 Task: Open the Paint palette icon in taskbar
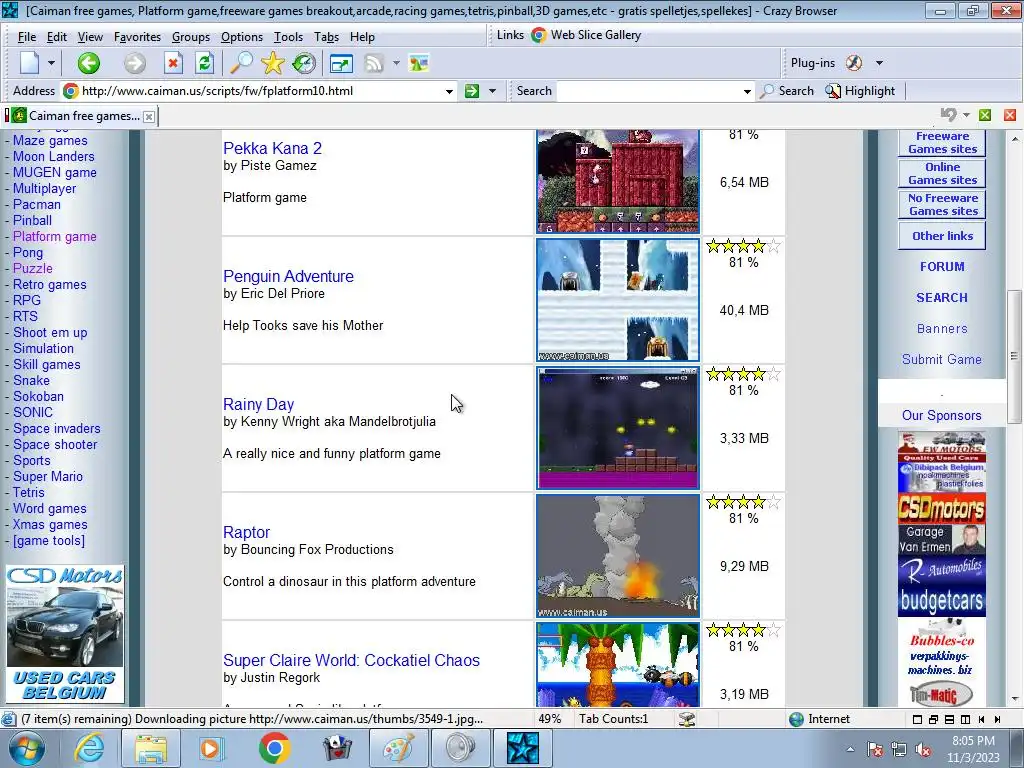(x=398, y=748)
